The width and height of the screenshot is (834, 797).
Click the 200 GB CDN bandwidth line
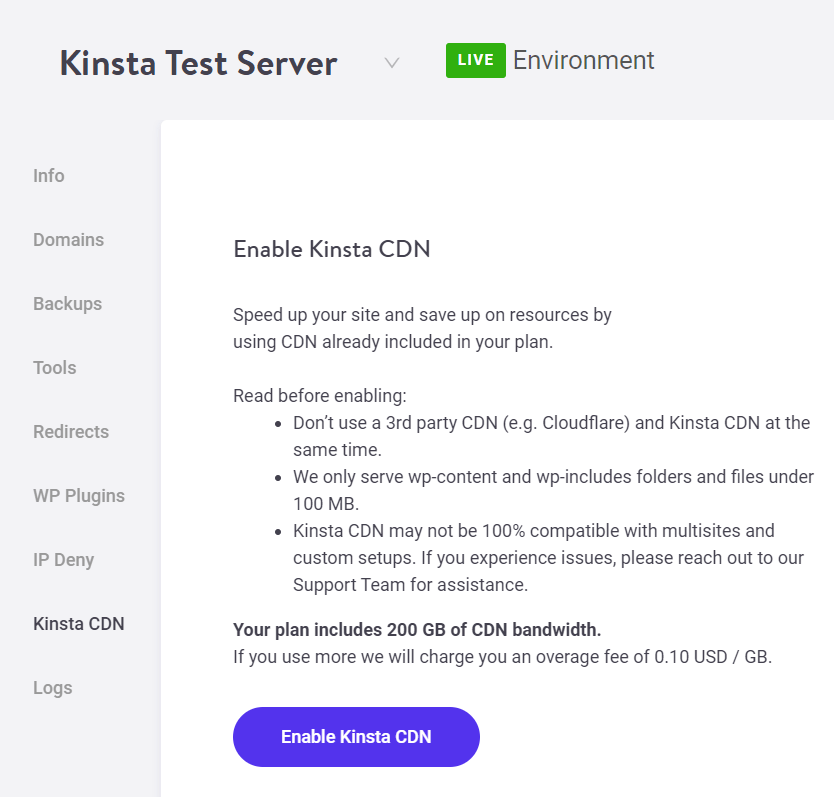[x=417, y=630]
